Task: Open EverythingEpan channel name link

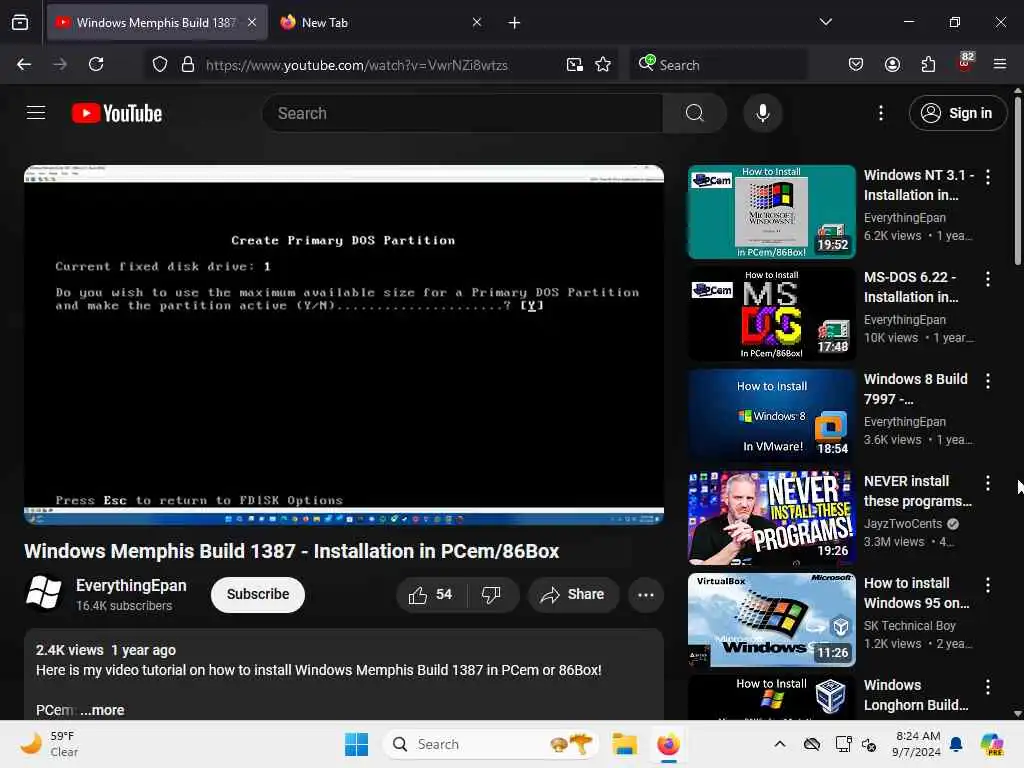Action: pos(131,585)
